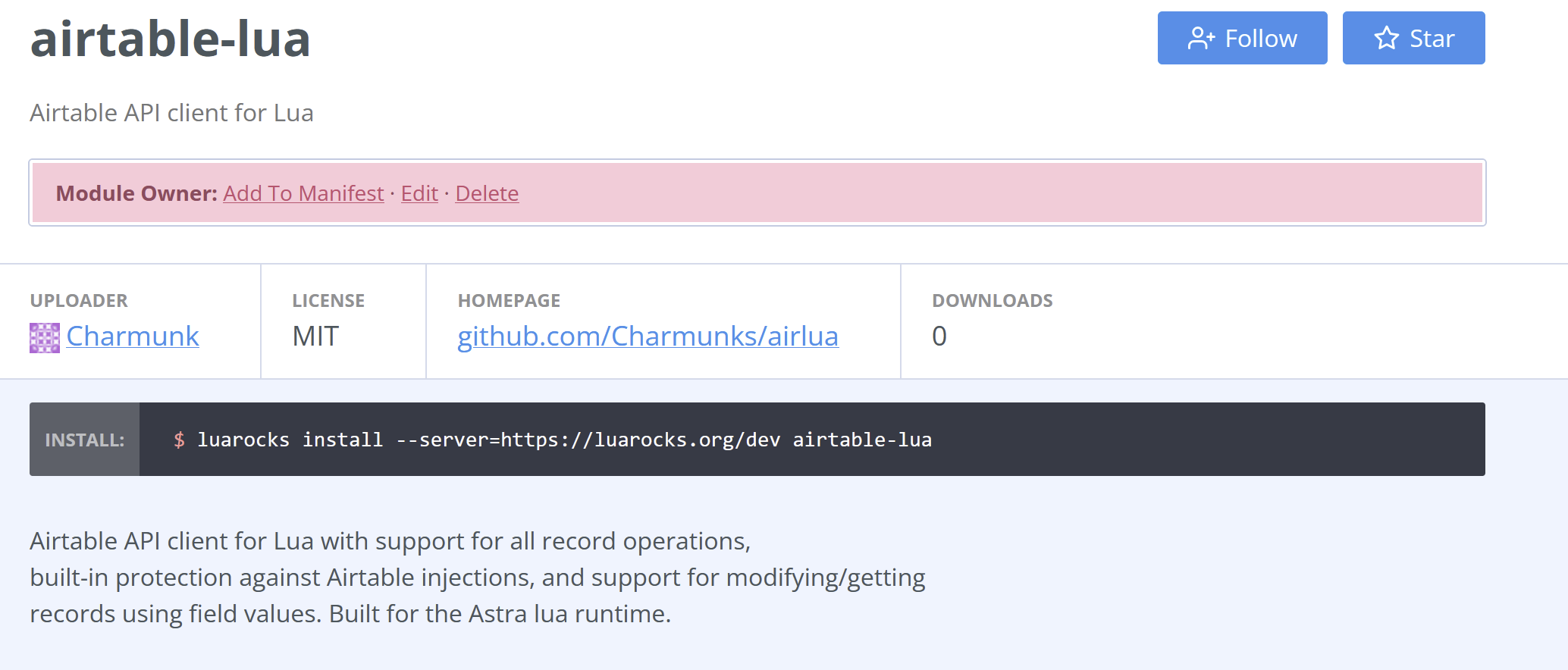Image resolution: width=1568 pixels, height=670 pixels.
Task: Click the MIT license value
Action: point(315,337)
